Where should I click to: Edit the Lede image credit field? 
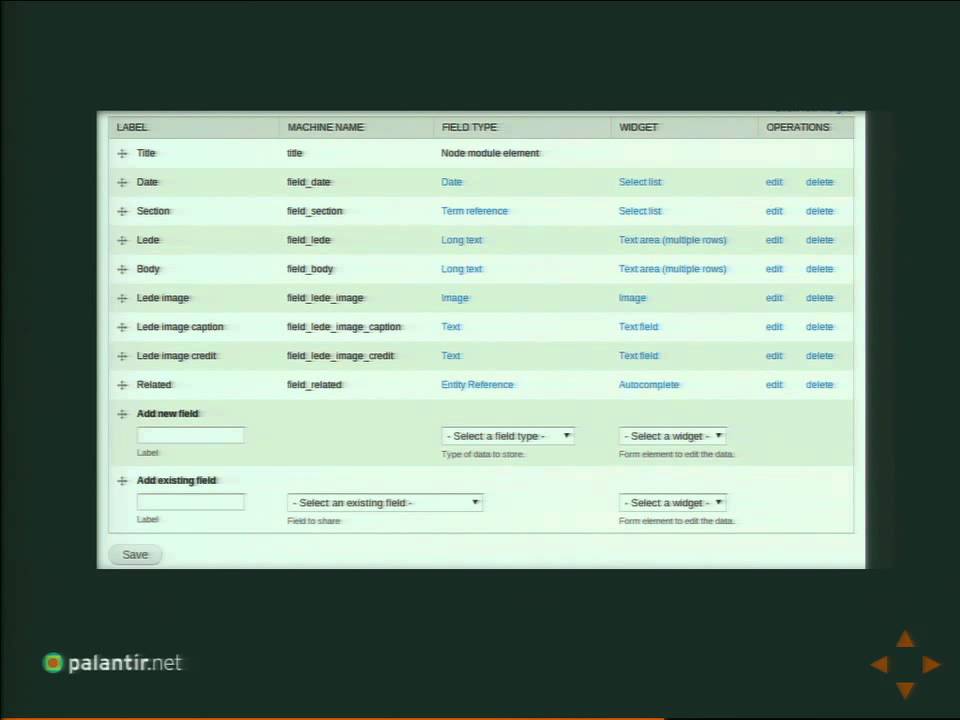[774, 356]
